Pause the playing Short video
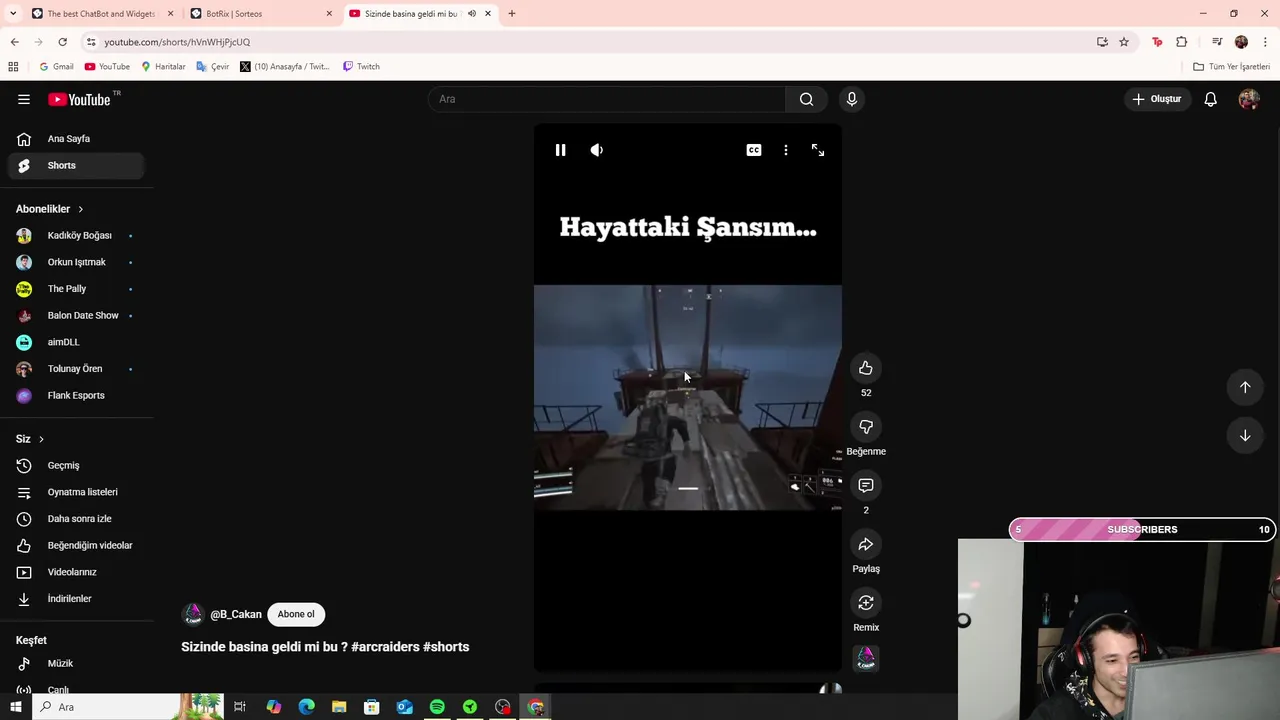The height and width of the screenshot is (720, 1280). [560, 150]
